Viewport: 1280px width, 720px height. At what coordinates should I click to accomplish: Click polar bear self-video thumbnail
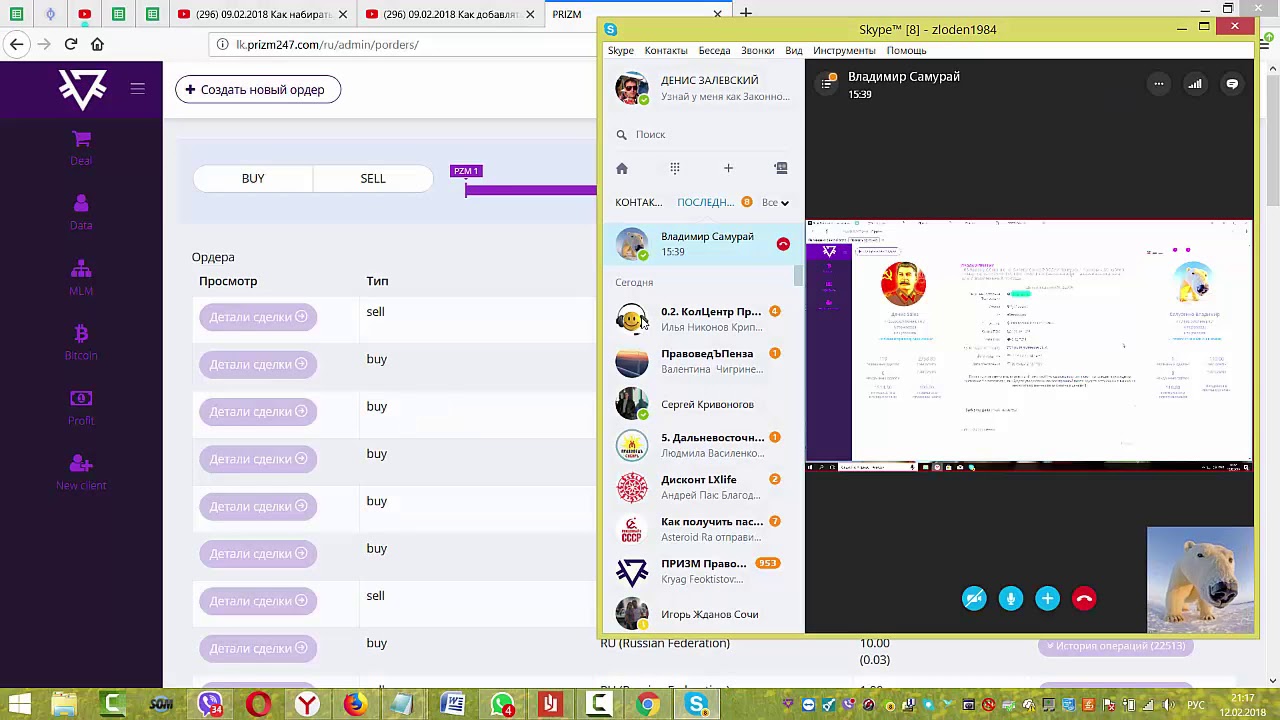tap(1200, 580)
